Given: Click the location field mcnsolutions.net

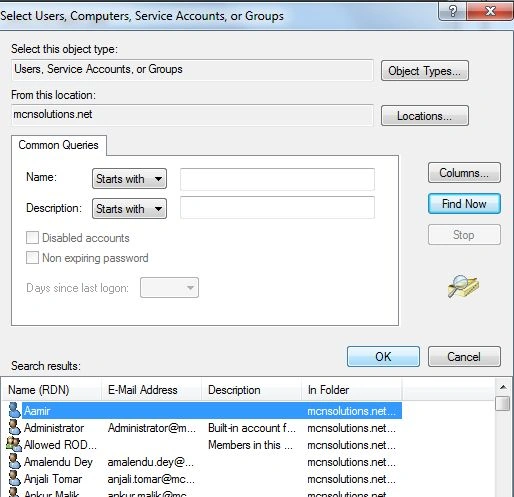Looking at the screenshot, I should pos(192,115).
